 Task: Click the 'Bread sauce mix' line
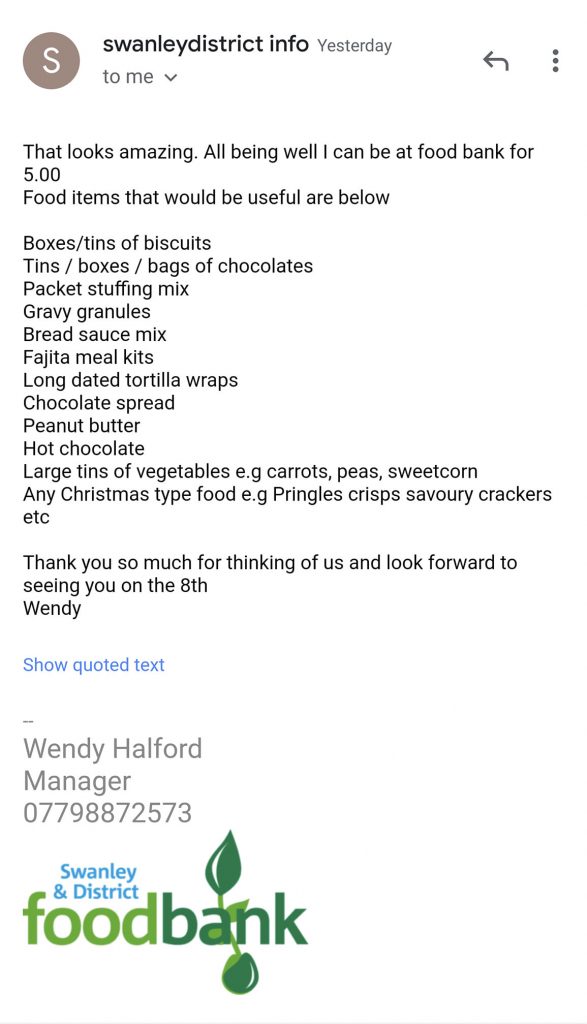pyautogui.click(x=95, y=335)
